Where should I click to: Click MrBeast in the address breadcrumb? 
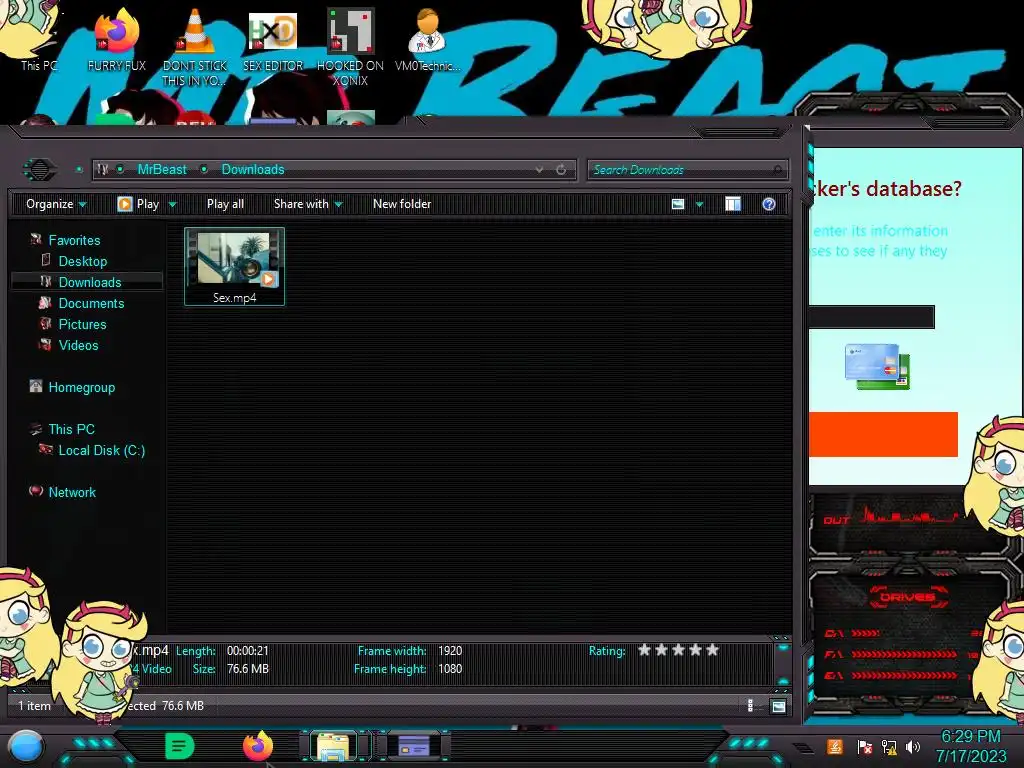point(162,170)
